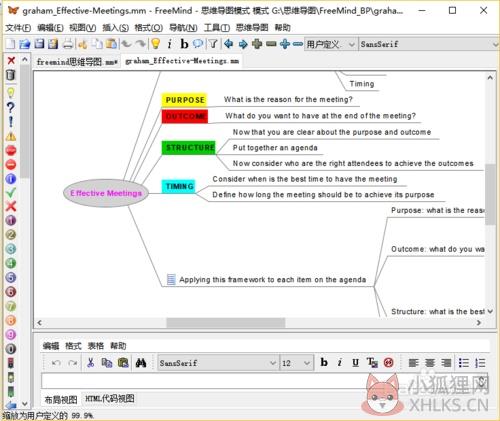Open the 视图(V) menu

(x=83, y=27)
